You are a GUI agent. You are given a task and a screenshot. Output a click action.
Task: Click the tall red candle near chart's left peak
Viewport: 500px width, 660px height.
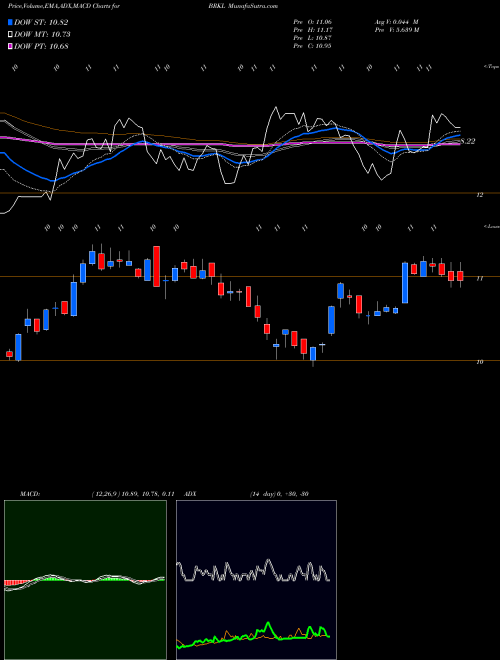[x=157, y=266]
